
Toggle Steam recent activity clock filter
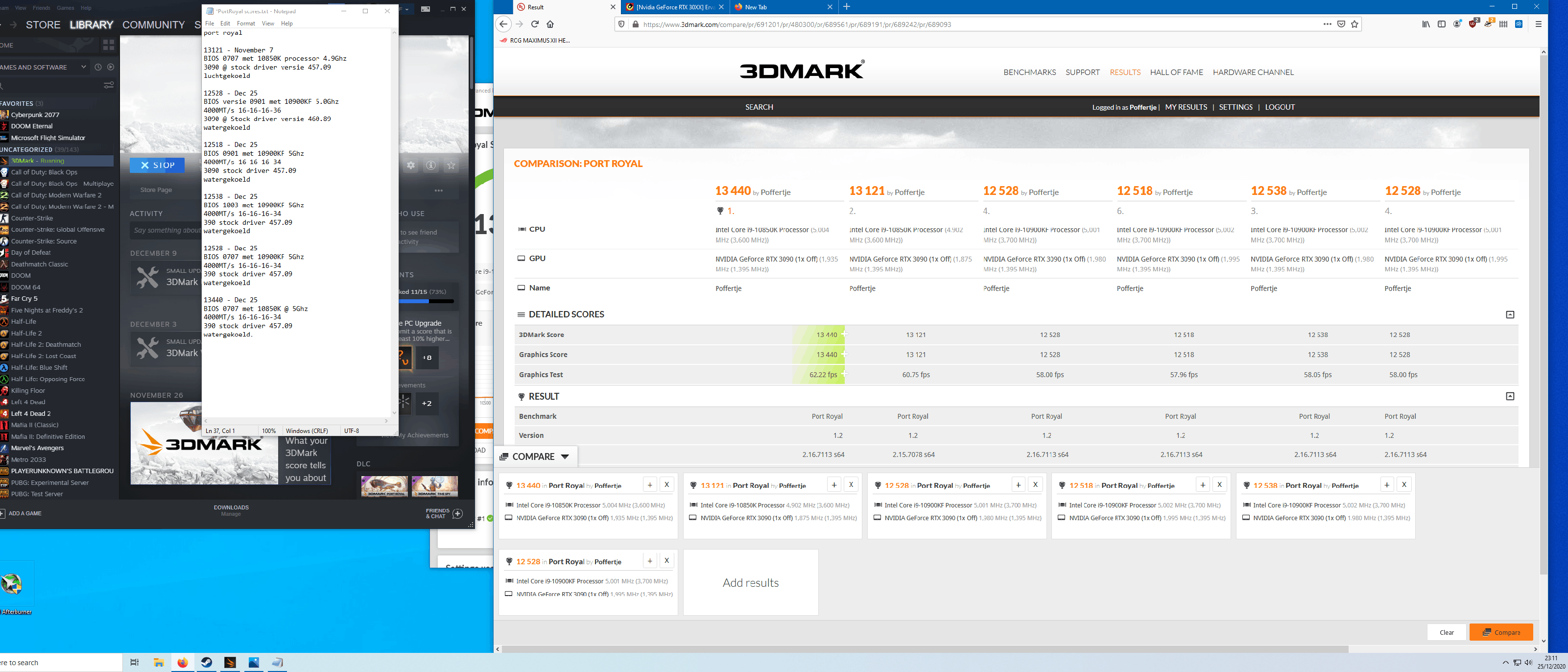click(x=98, y=67)
